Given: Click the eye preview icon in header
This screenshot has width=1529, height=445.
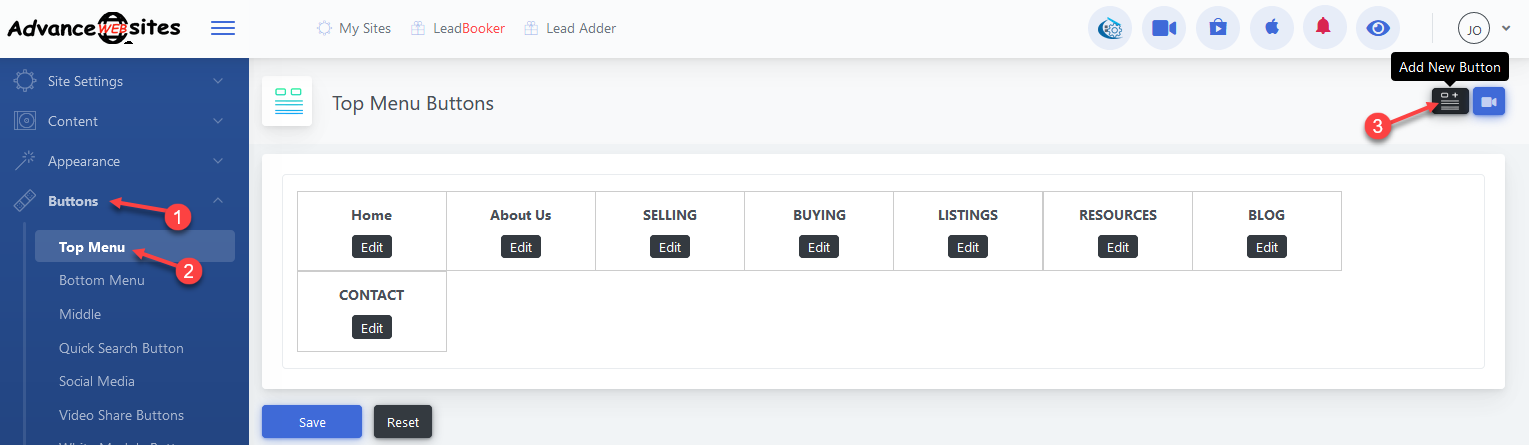Looking at the screenshot, I should tap(1378, 28).
